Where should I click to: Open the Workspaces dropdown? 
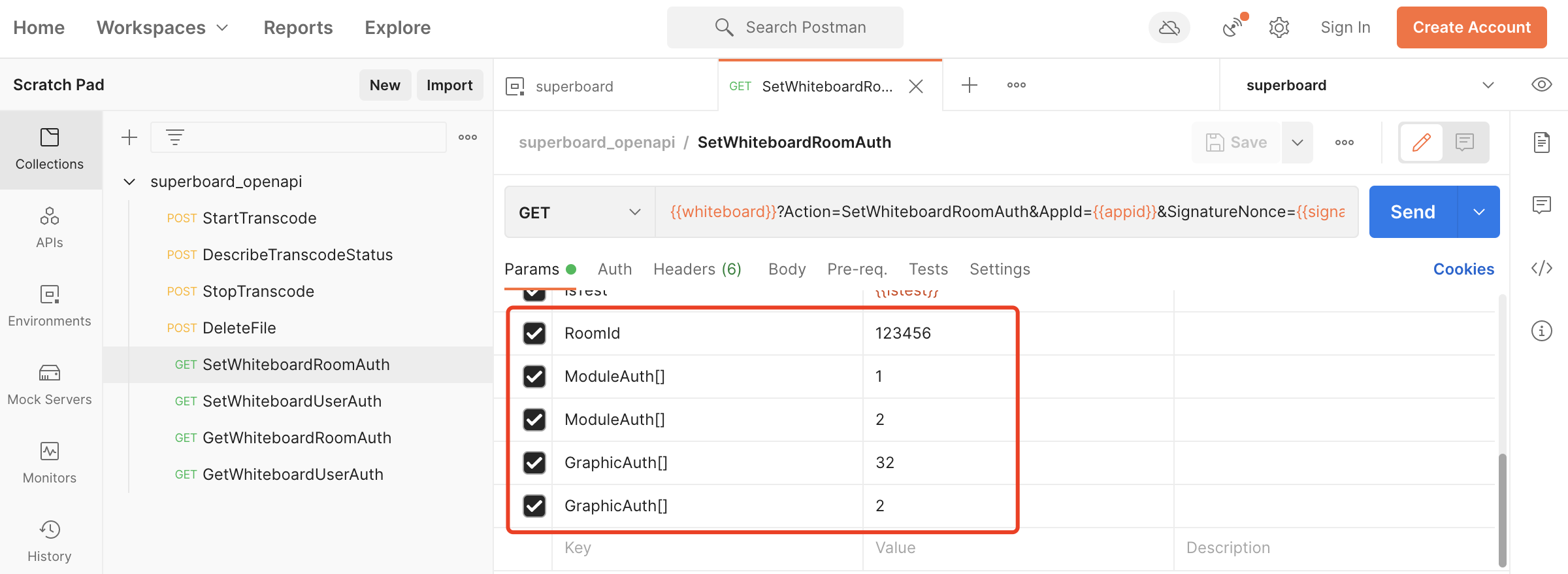[162, 27]
